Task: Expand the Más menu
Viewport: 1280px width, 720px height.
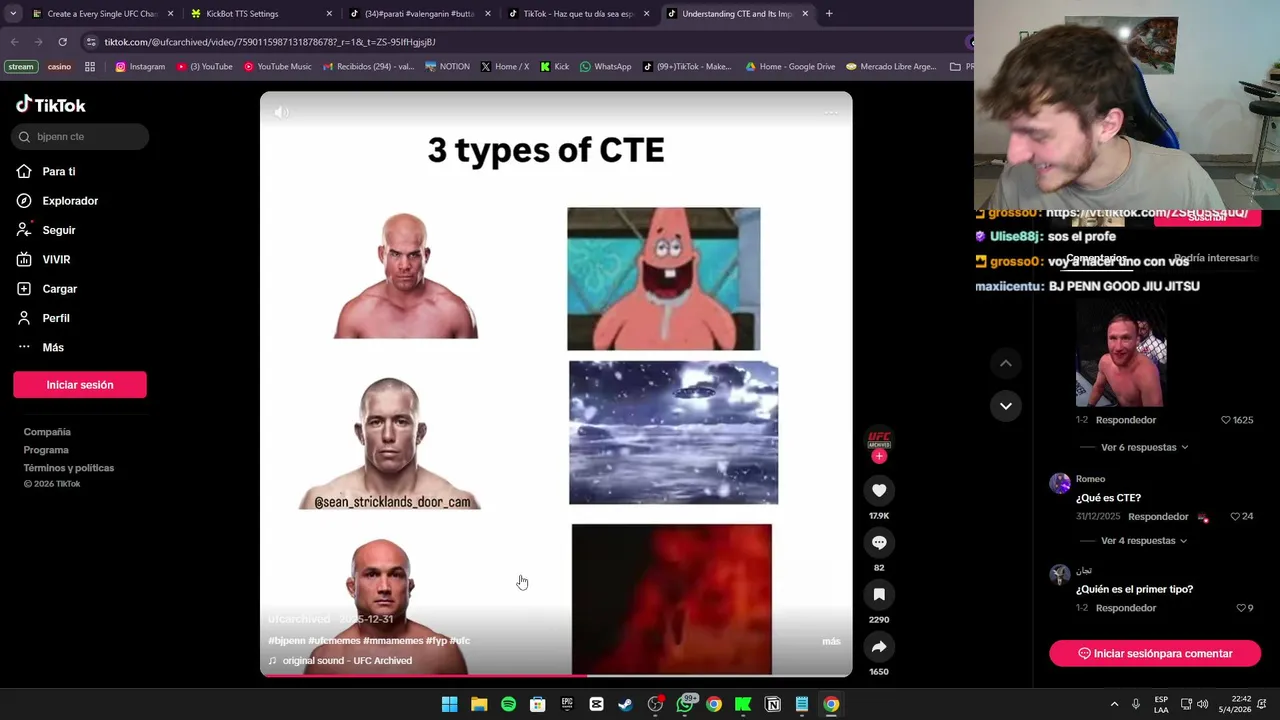Action: (x=41, y=347)
